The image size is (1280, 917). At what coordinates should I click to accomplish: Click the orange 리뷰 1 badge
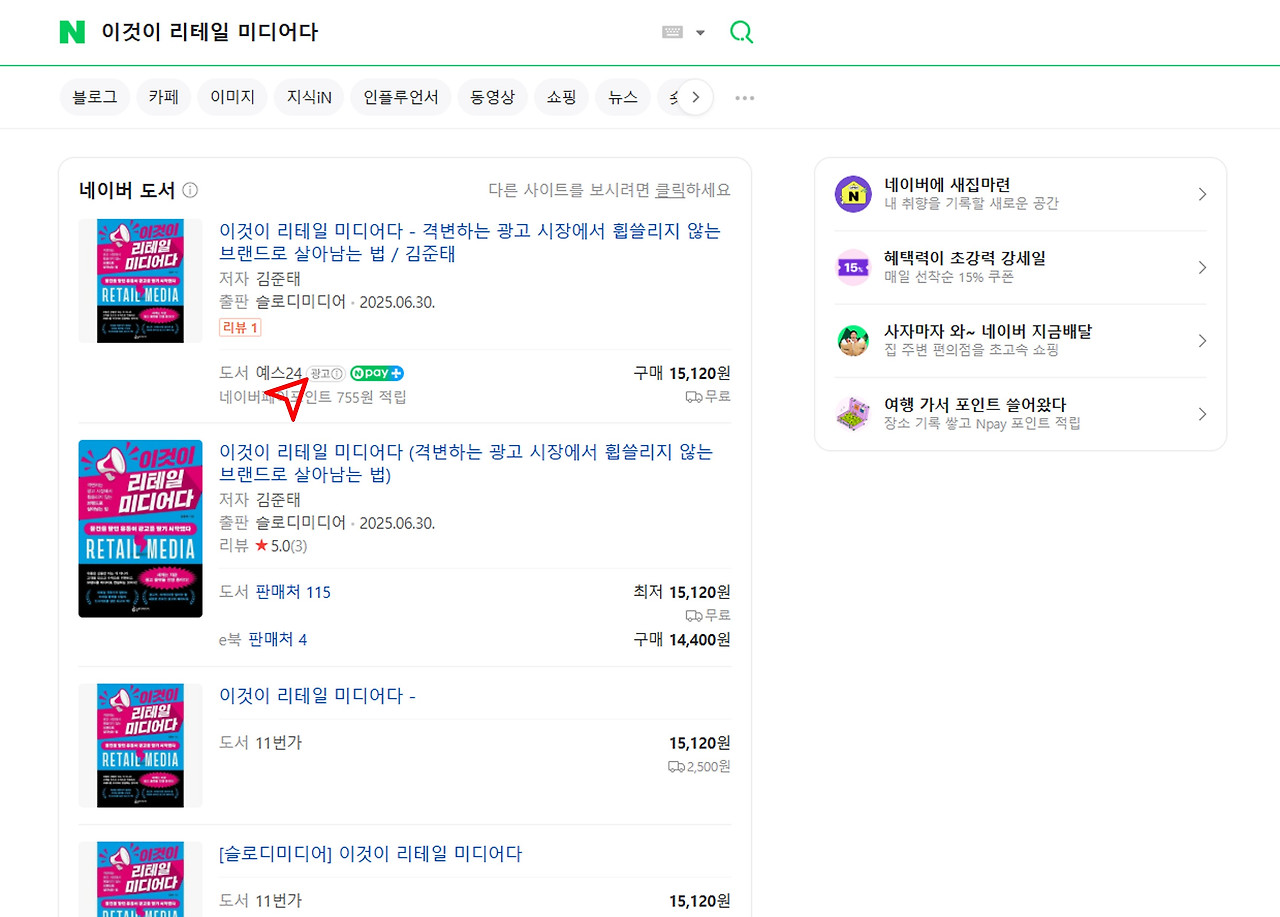240,327
